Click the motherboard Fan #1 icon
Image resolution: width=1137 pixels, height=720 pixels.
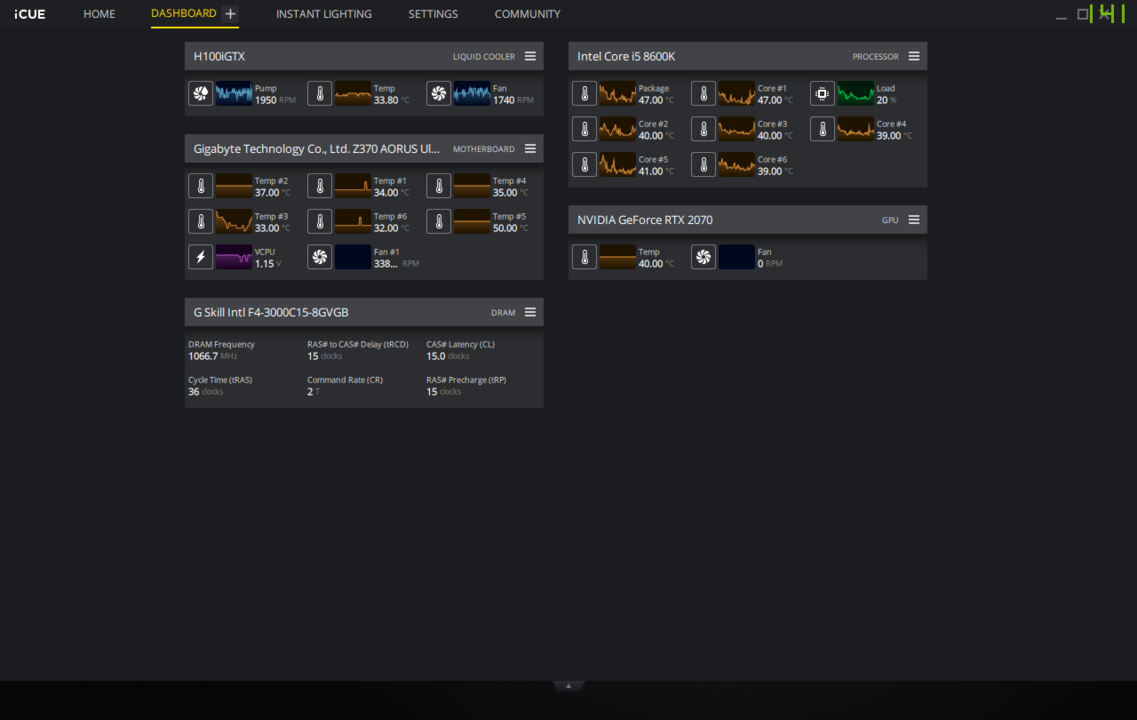[x=320, y=257]
